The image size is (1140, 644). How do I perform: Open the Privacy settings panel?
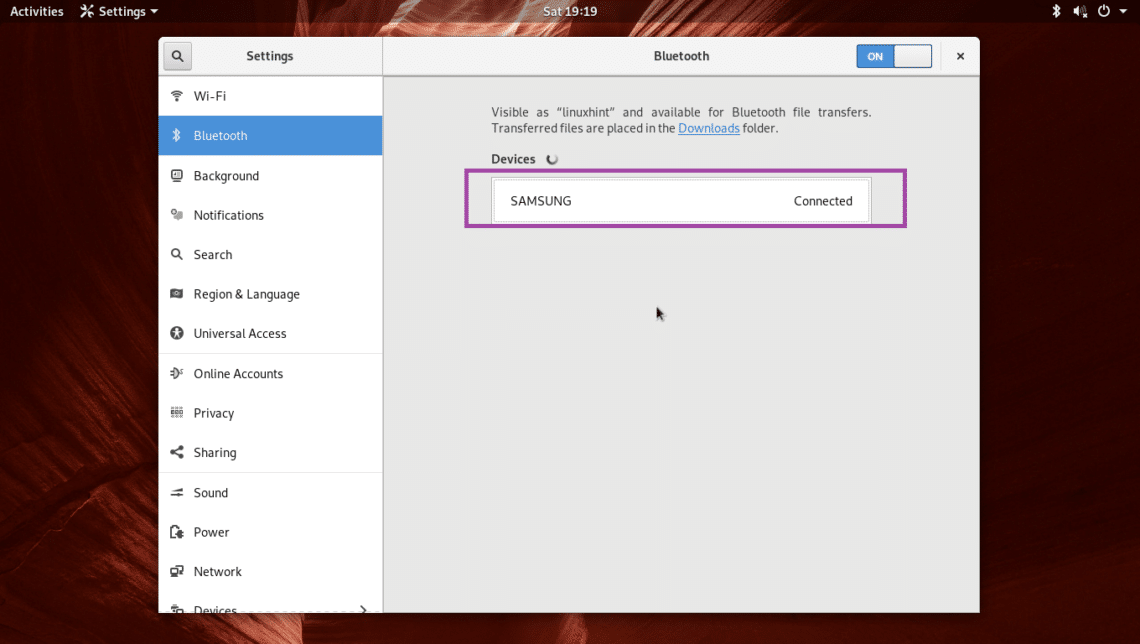(x=213, y=413)
